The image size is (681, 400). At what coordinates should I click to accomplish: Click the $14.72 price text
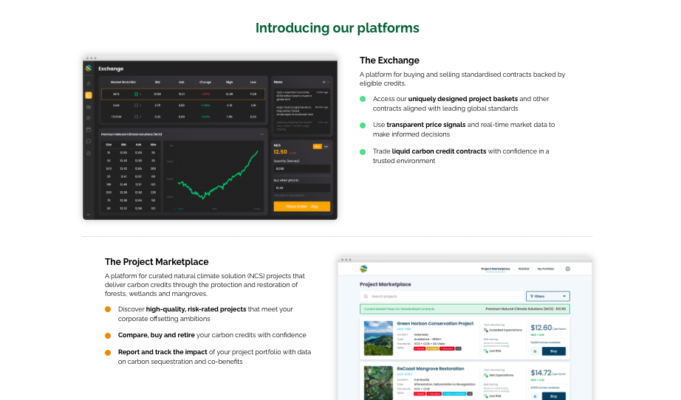[541, 373]
